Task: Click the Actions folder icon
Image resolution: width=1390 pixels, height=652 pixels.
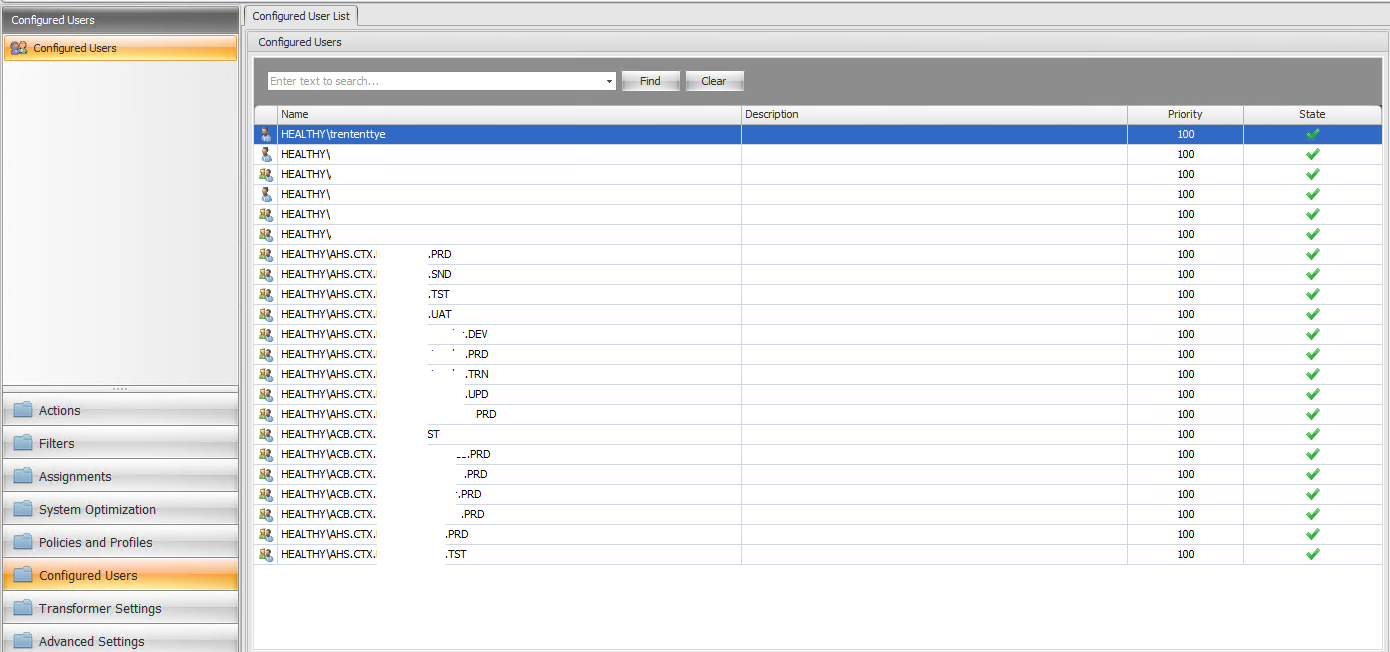Action: coord(22,410)
